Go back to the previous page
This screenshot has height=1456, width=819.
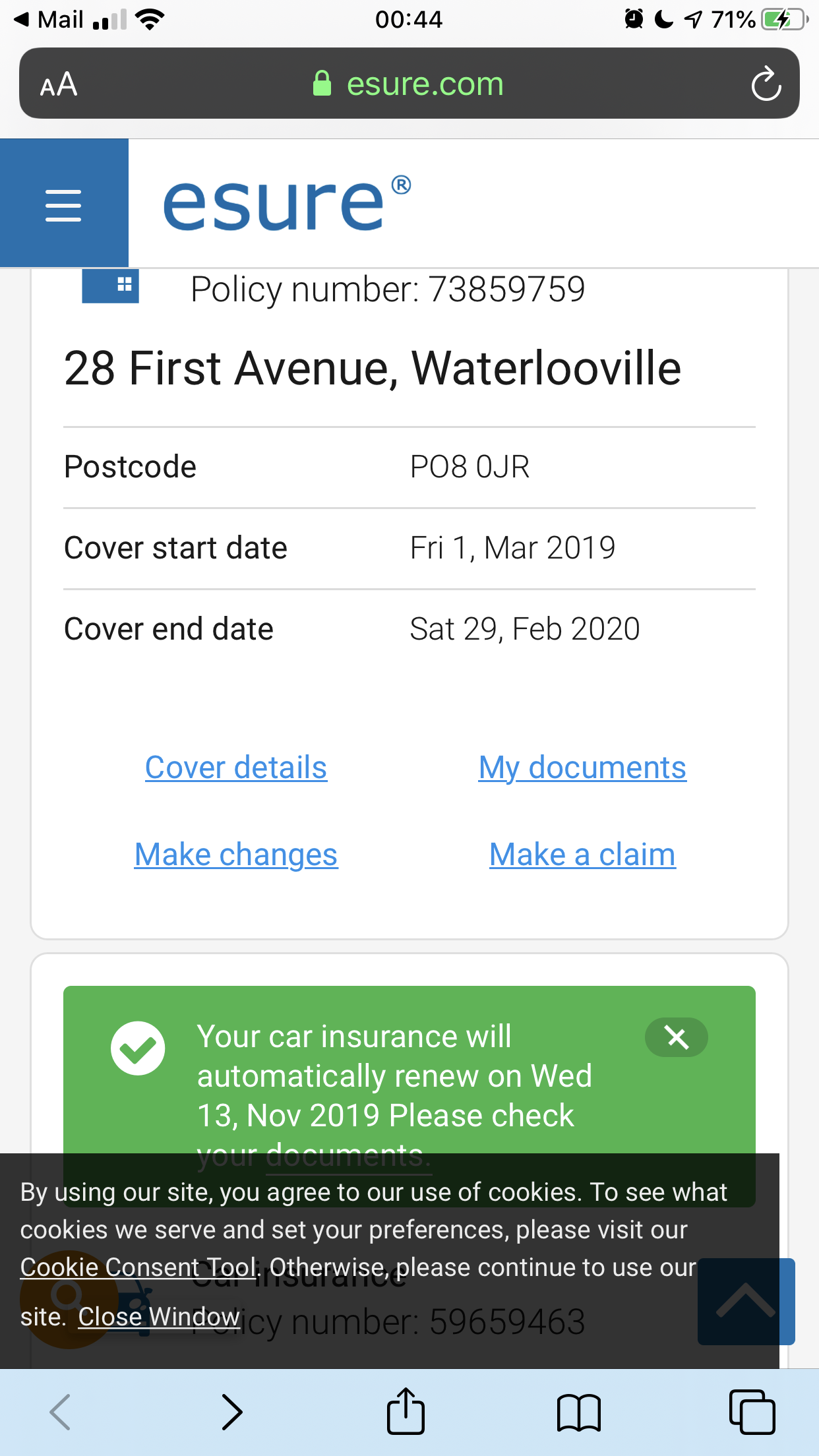coord(60,1412)
